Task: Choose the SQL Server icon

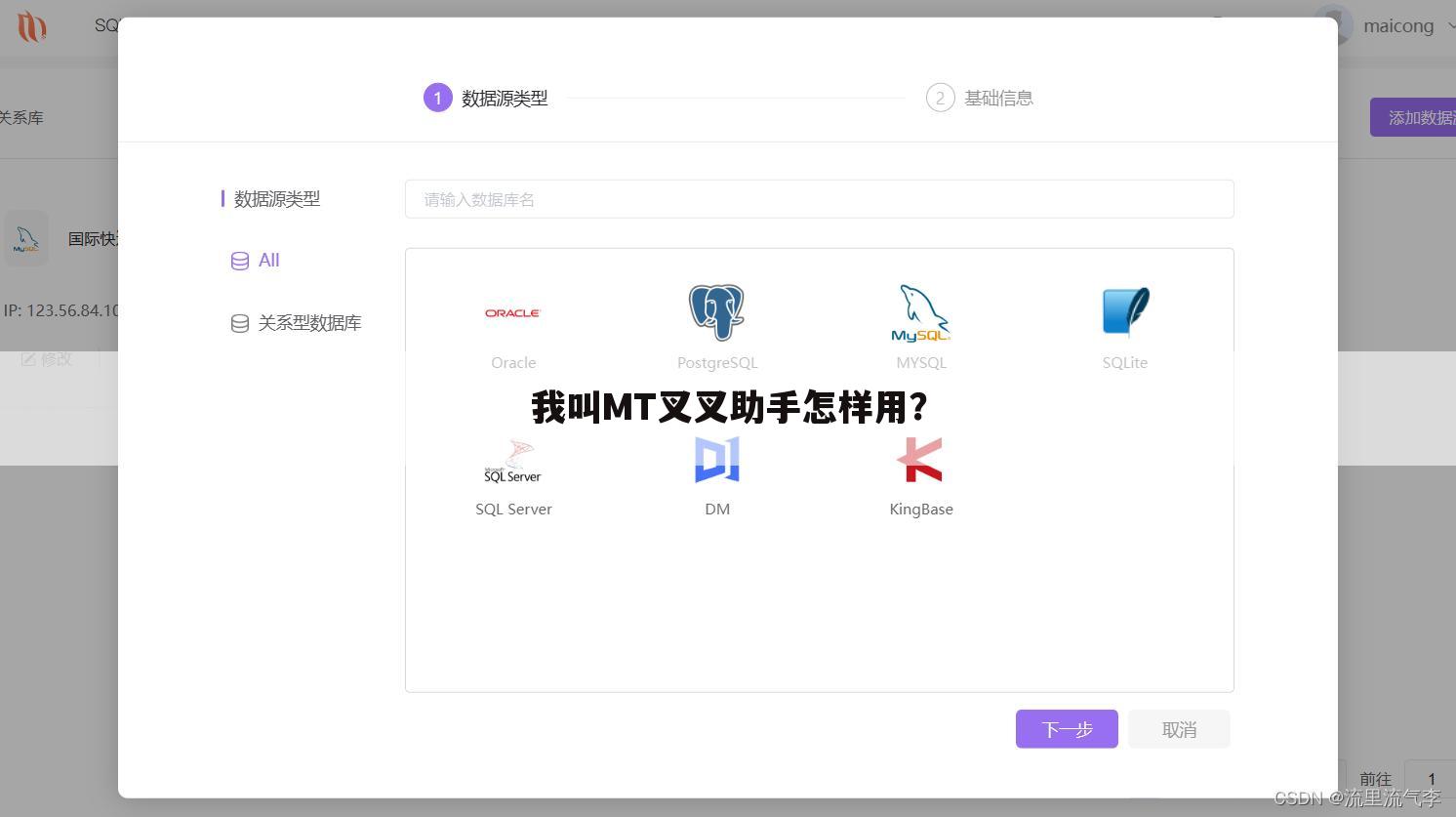Action: click(x=513, y=461)
